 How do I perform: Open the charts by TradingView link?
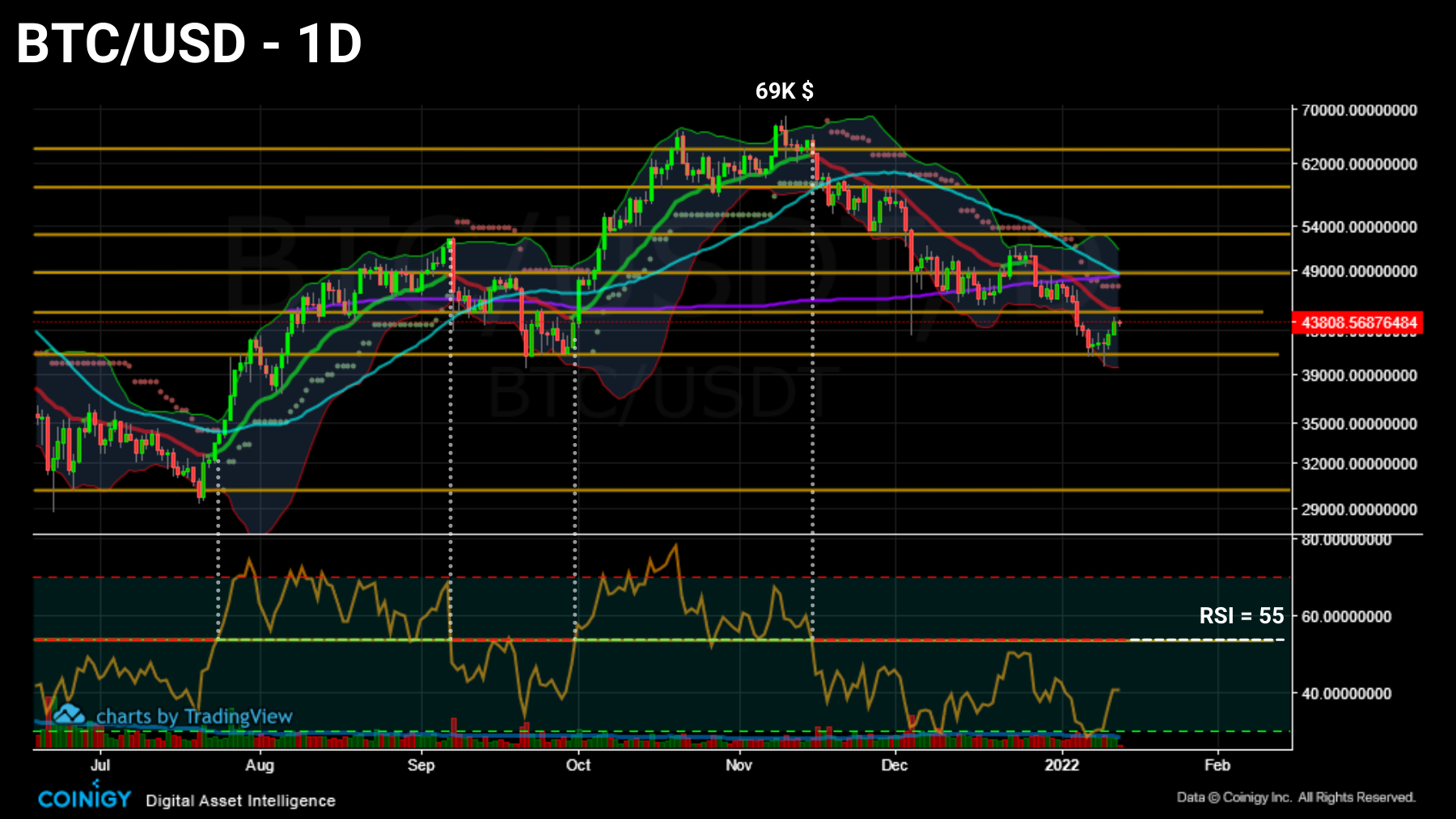tap(193, 716)
